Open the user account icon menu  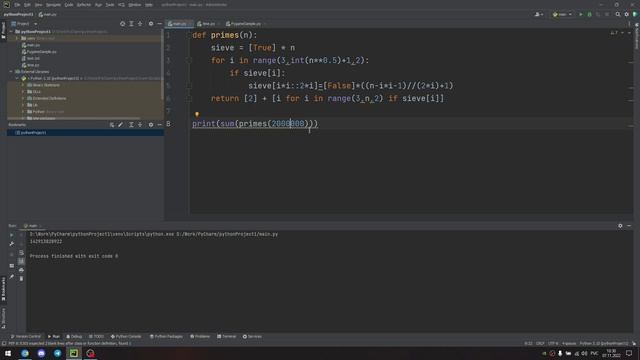tap(539, 14)
